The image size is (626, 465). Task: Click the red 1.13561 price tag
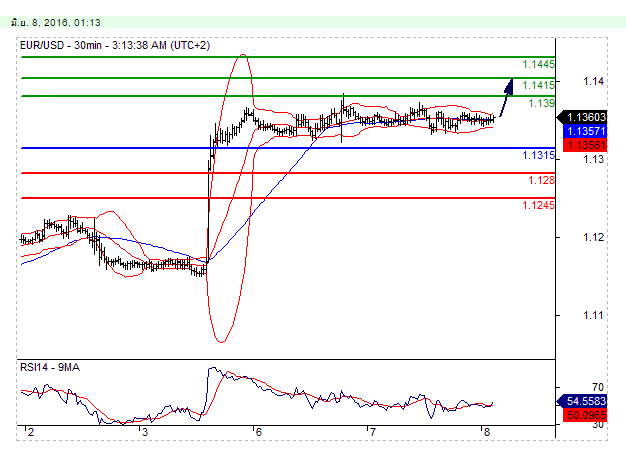pos(585,145)
